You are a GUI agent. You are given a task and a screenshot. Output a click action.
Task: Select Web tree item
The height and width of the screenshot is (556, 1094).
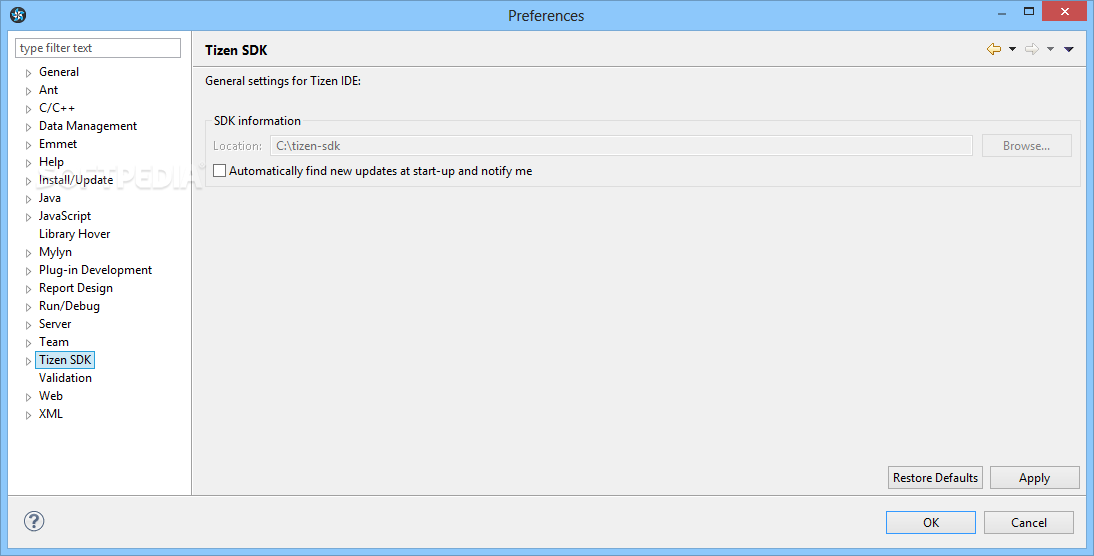click(x=50, y=396)
